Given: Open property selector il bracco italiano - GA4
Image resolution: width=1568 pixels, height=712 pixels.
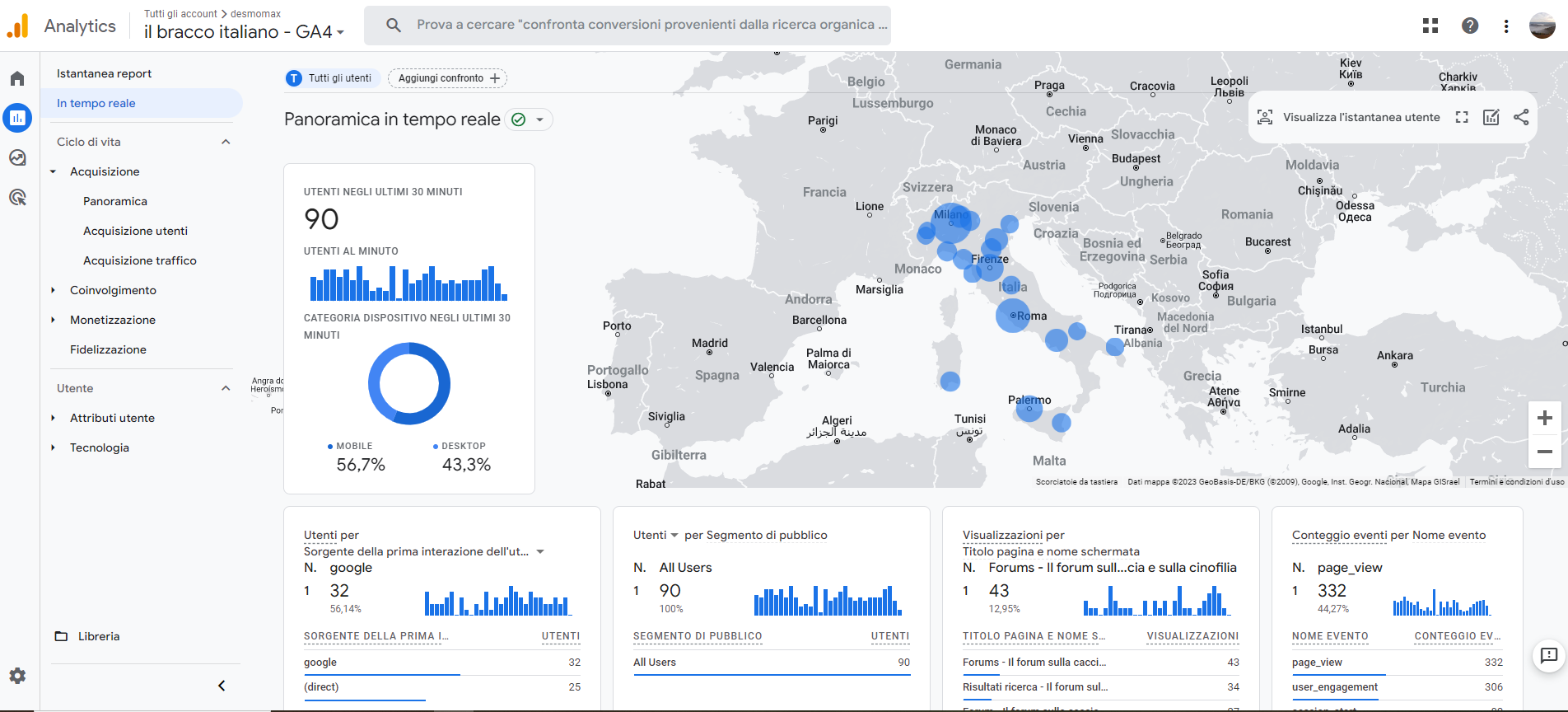Looking at the screenshot, I should click(244, 31).
